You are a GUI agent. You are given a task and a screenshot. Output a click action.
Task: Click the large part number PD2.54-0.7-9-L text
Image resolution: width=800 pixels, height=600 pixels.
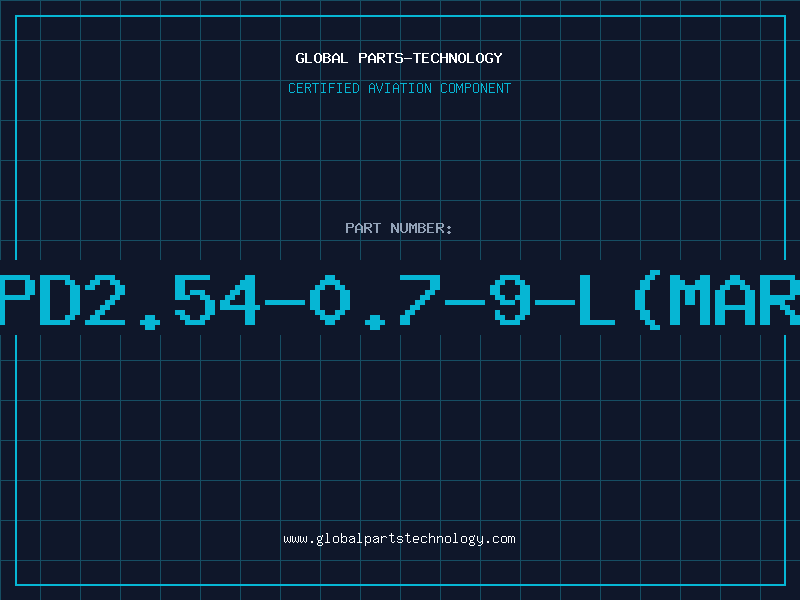(x=400, y=300)
